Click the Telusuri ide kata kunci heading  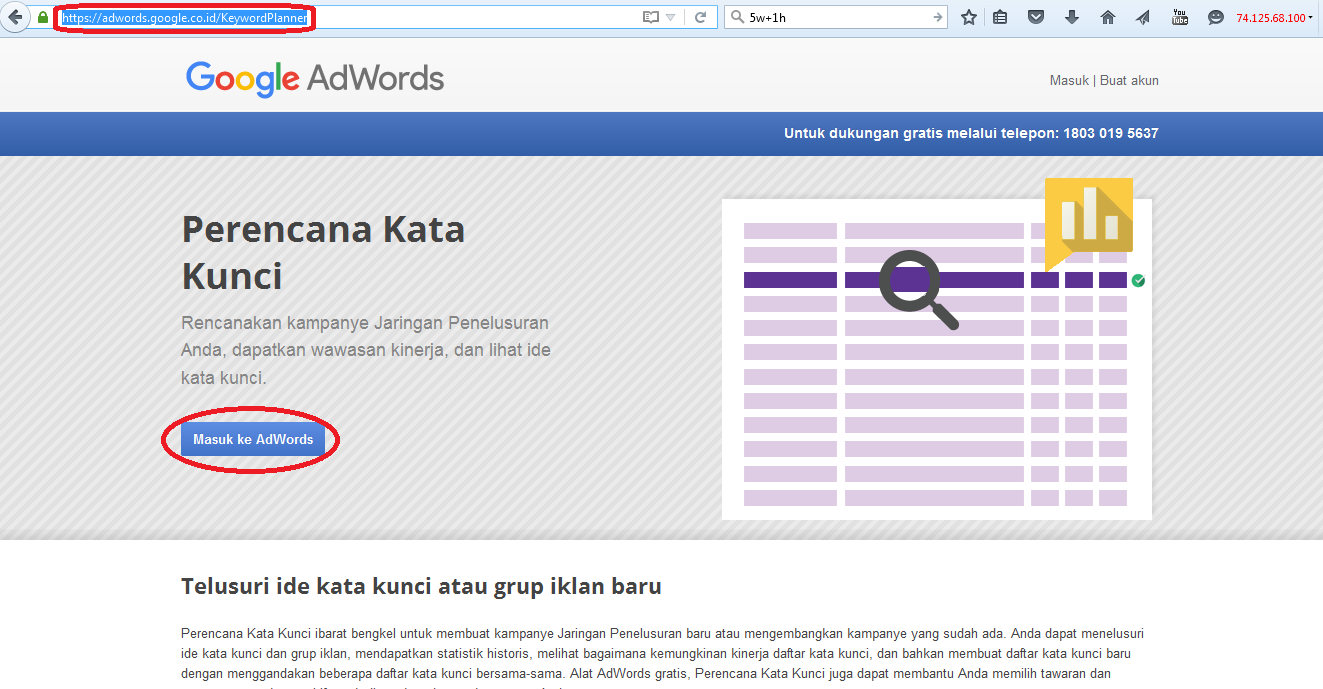tap(421, 586)
